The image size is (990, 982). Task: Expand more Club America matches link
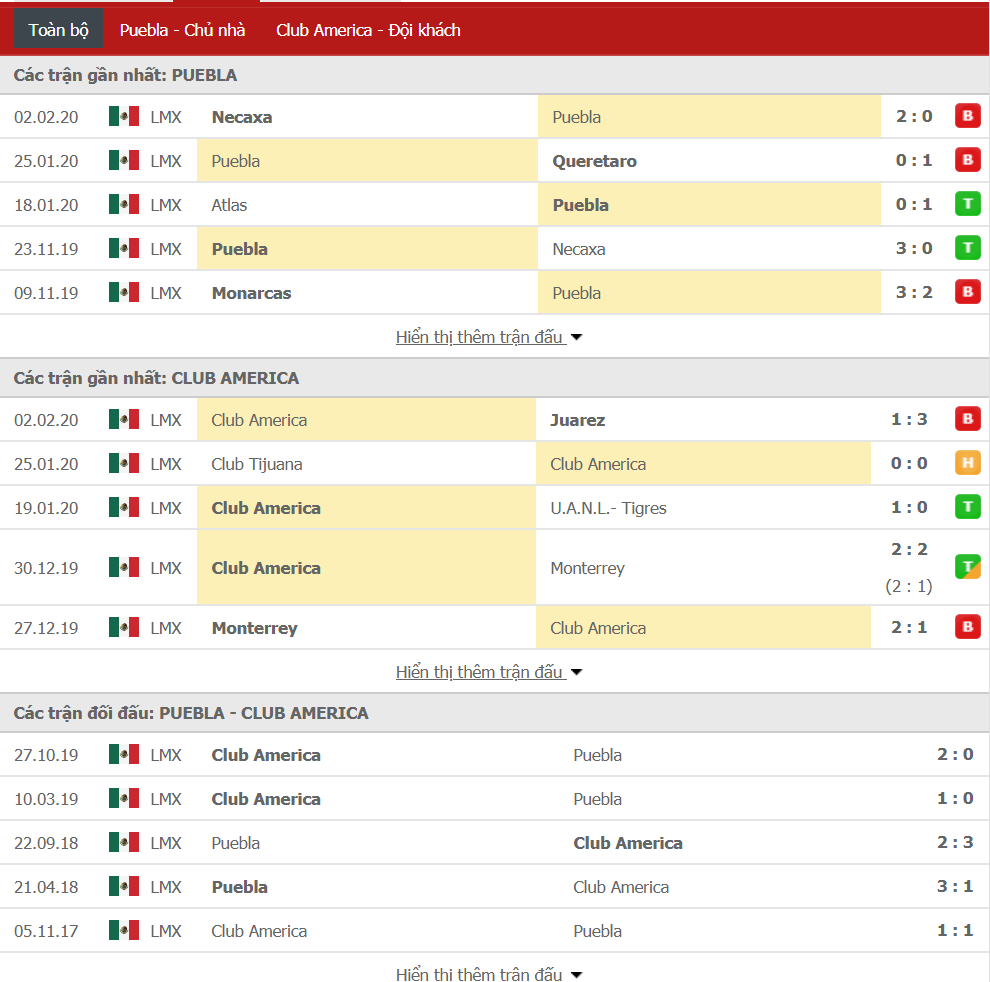(x=489, y=671)
